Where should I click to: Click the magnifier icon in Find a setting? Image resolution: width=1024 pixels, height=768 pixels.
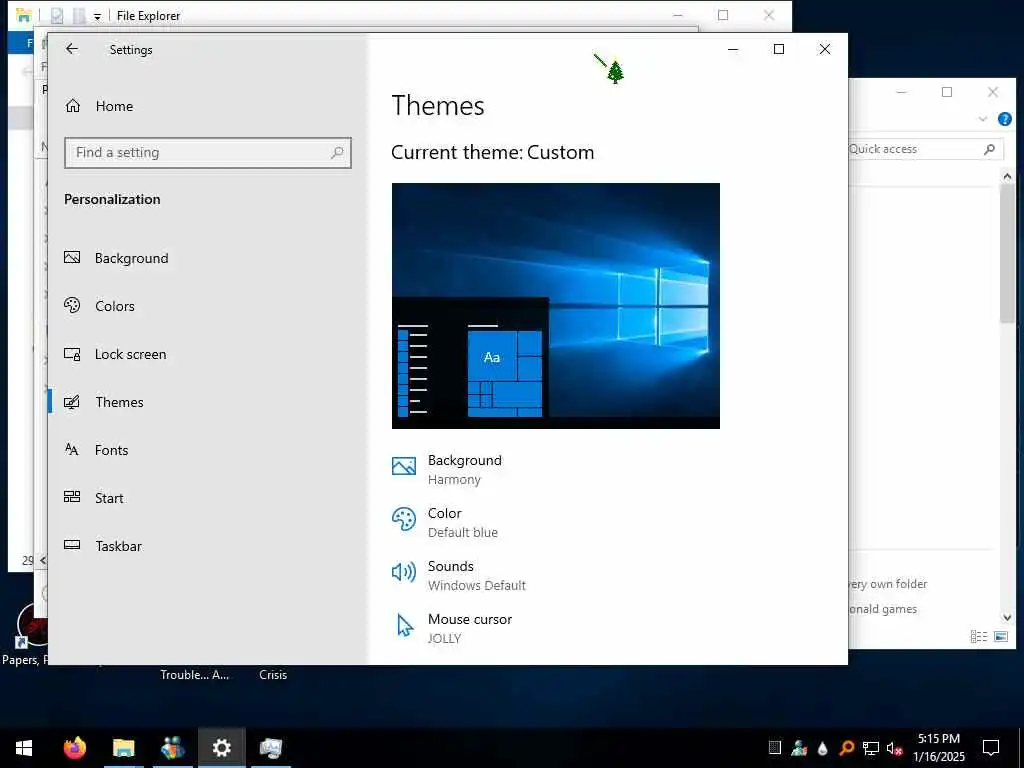tap(337, 152)
